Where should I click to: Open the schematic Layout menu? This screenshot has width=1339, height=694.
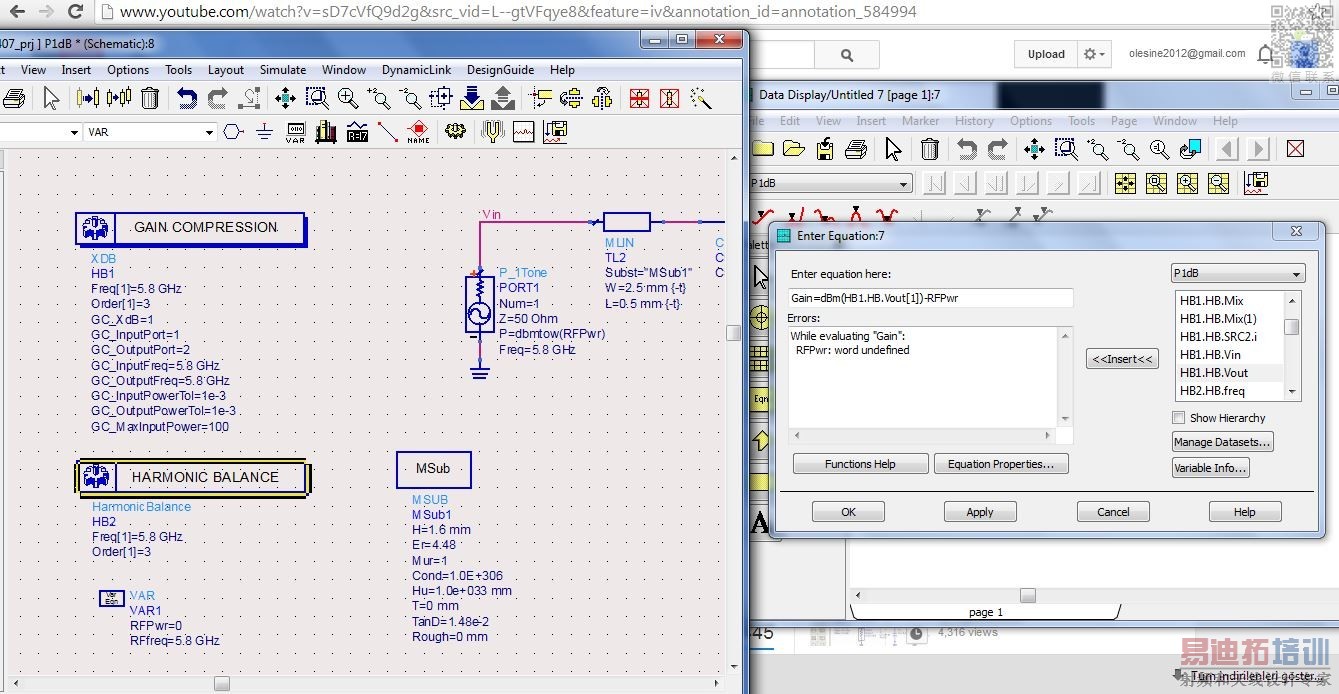tap(226, 70)
